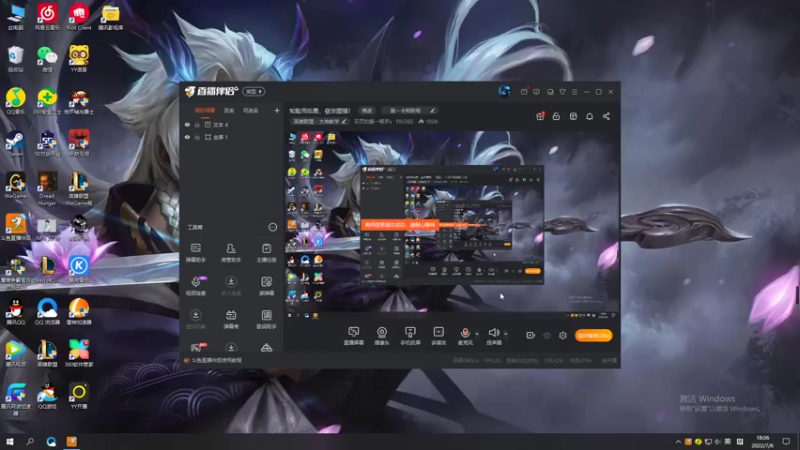Expand speaker options arrow
Viewport: 800px width, 450px height.
pyautogui.click(x=506, y=334)
